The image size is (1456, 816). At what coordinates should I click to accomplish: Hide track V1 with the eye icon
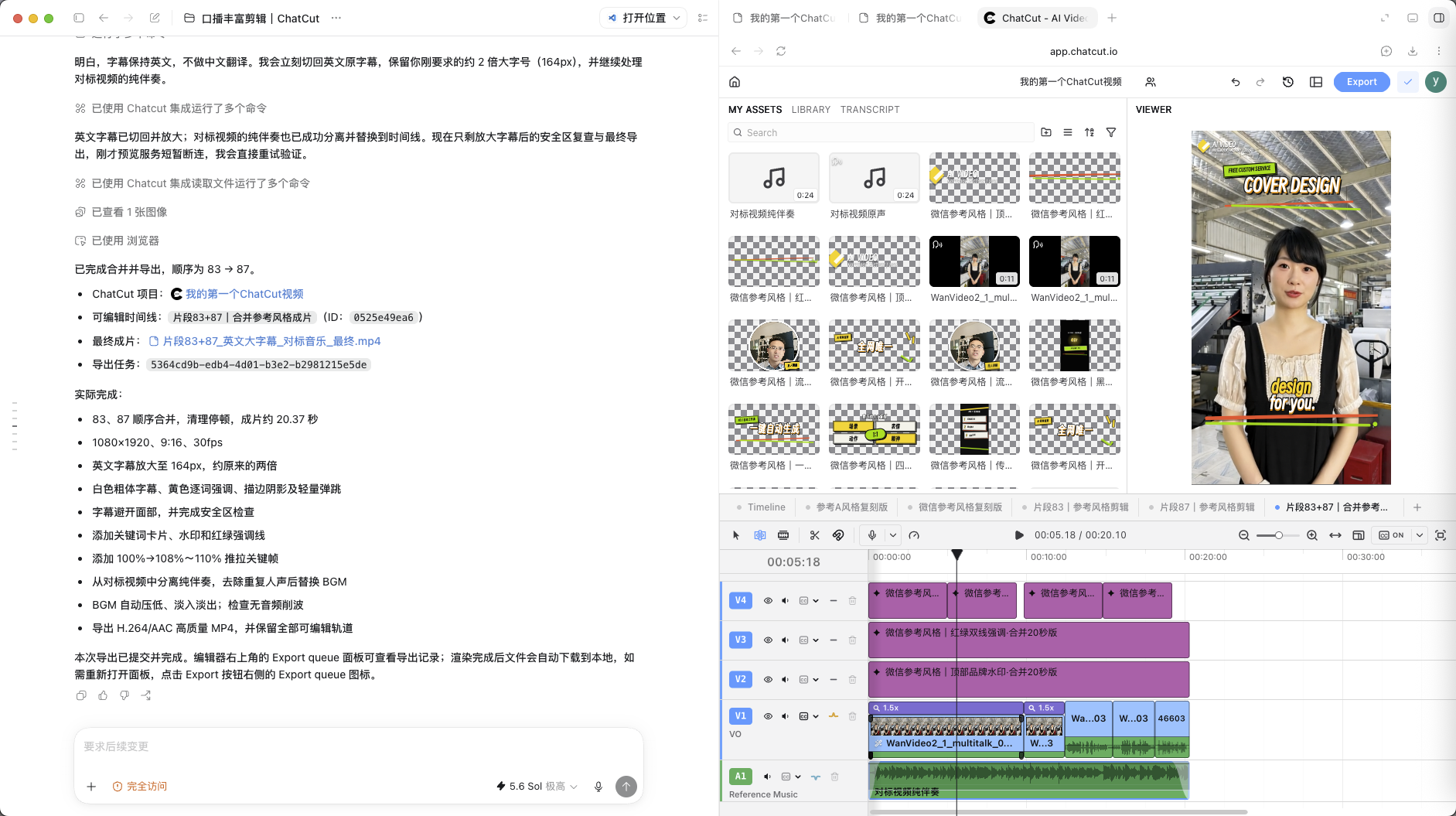click(x=768, y=716)
